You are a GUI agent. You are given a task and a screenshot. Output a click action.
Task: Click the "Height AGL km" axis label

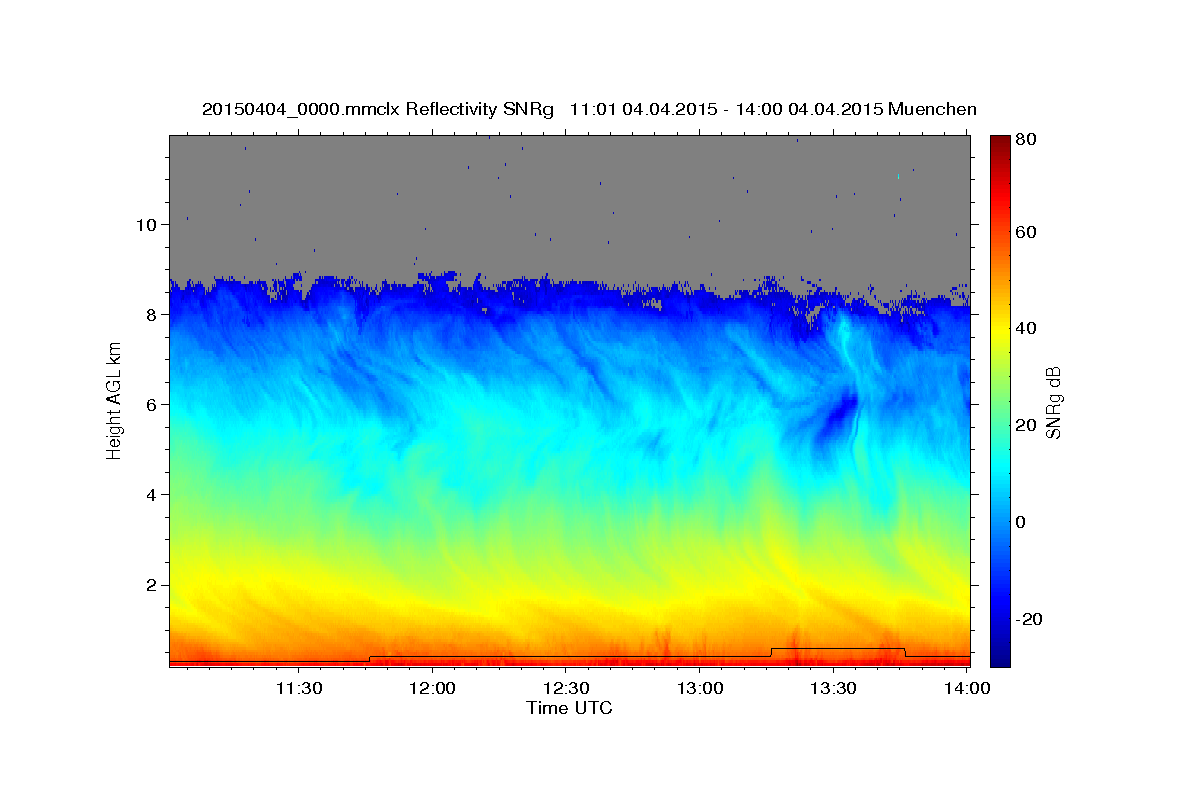114,401
